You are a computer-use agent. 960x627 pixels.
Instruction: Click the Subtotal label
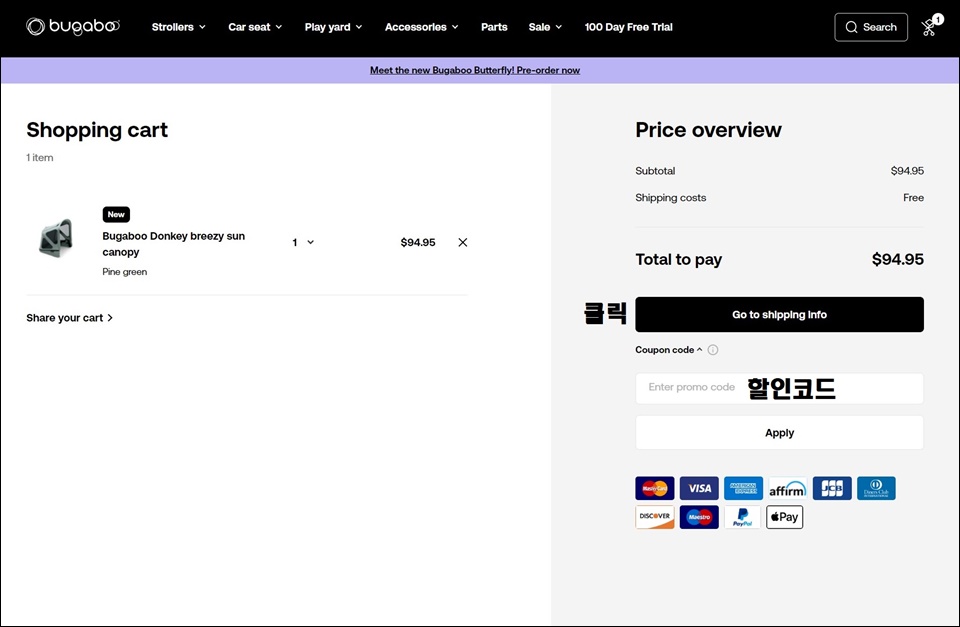click(655, 171)
